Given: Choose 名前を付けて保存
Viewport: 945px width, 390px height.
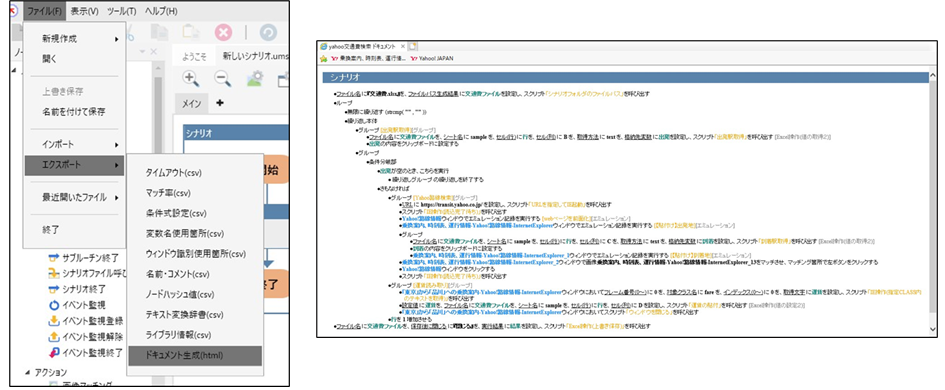Looking at the screenshot, I should [x=74, y=112].
